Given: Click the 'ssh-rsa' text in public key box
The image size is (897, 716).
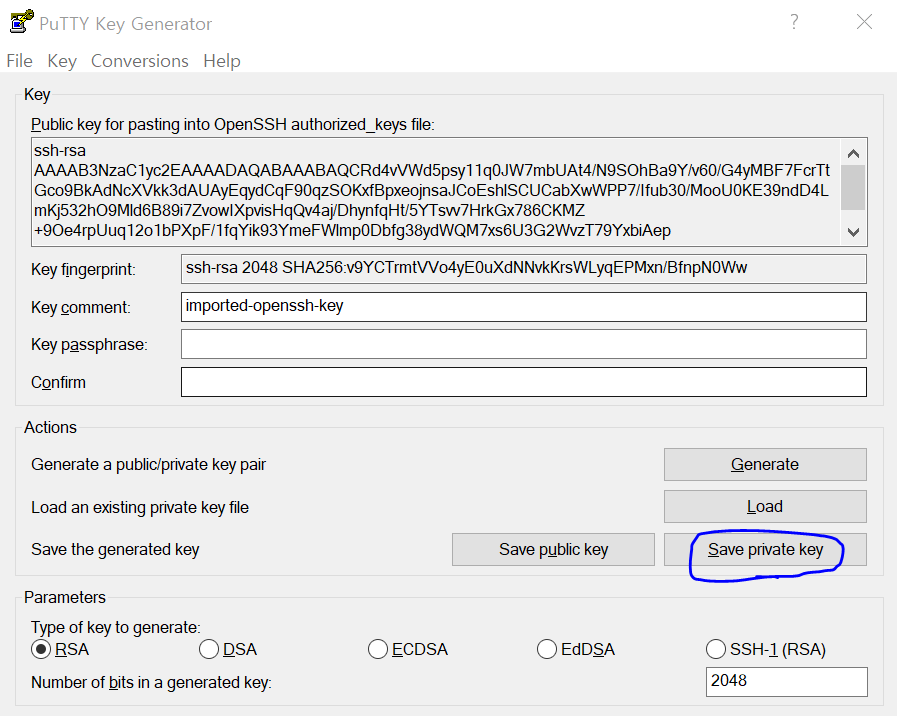Looking at the screenshot, I should click(60, 151).
